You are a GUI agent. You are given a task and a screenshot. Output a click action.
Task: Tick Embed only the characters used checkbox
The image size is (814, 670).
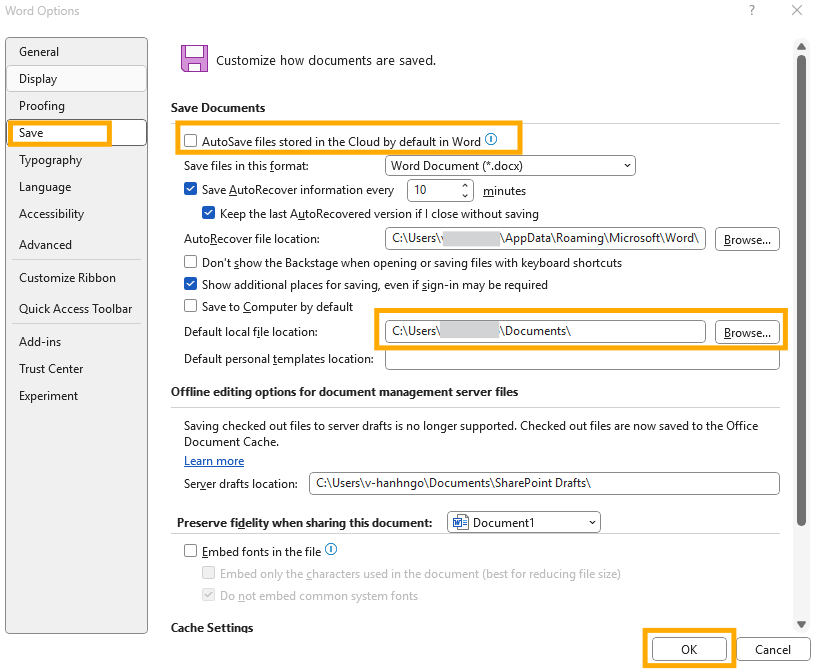(209, 572)
